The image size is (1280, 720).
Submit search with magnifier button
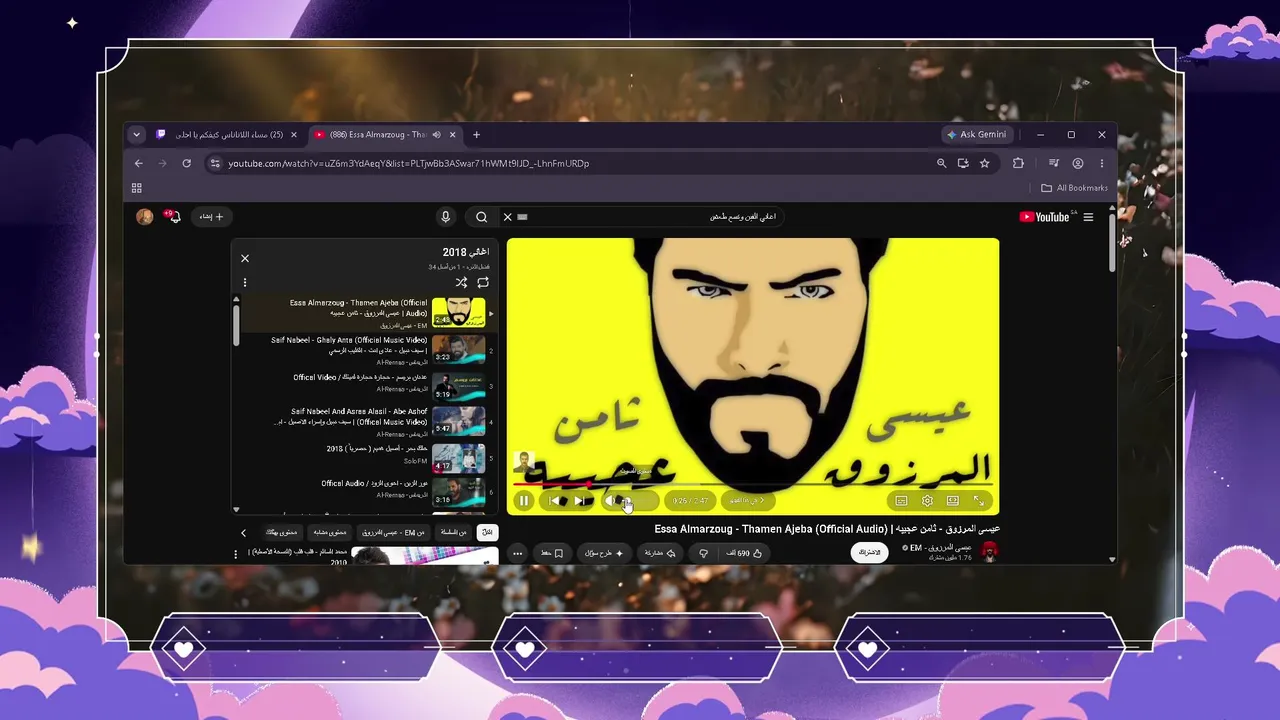[x=482, y=217]
